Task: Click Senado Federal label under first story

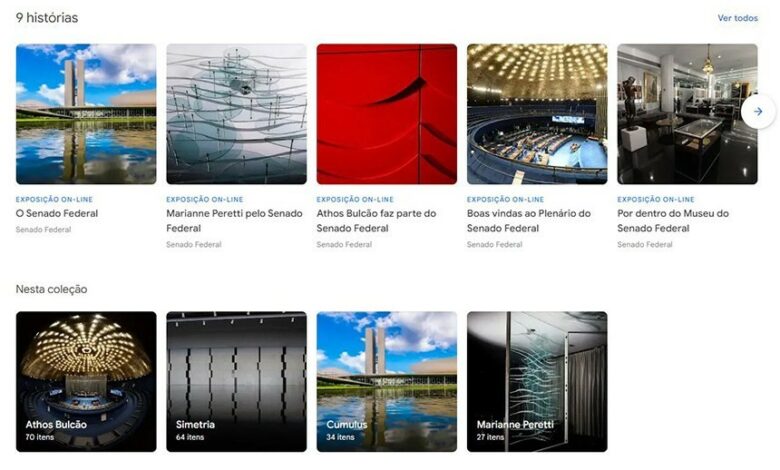Action: (43, 230)
